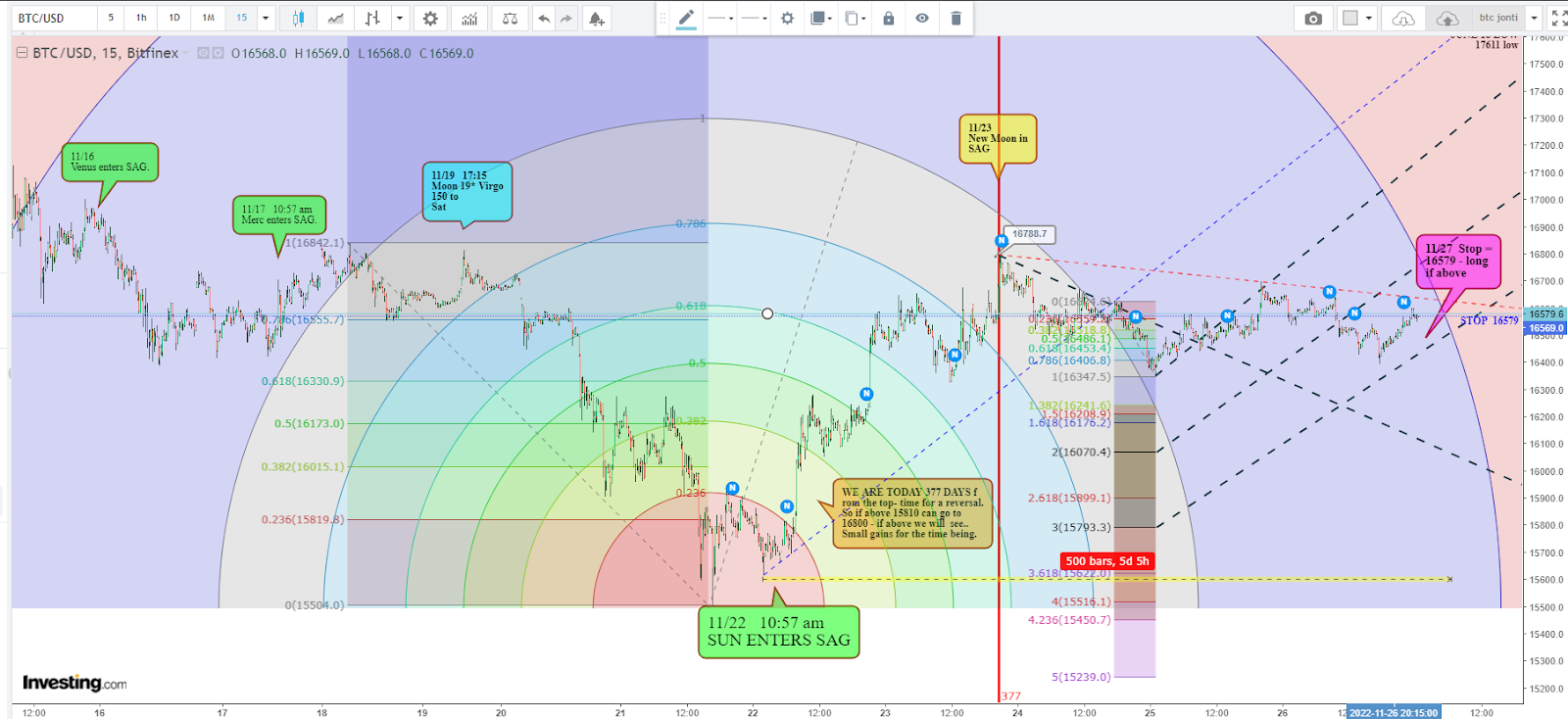Click the white circle handle on Fib arc
The image size is (1568, 719).
[x=767, y=313]
